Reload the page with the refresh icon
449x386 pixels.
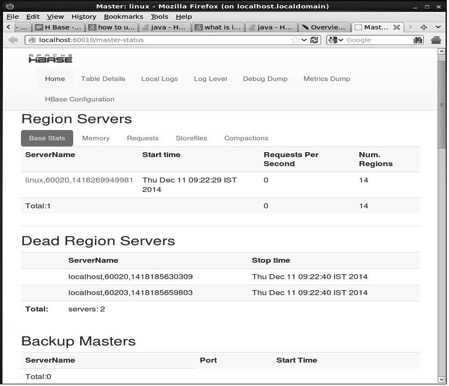[x=314, y=40]
